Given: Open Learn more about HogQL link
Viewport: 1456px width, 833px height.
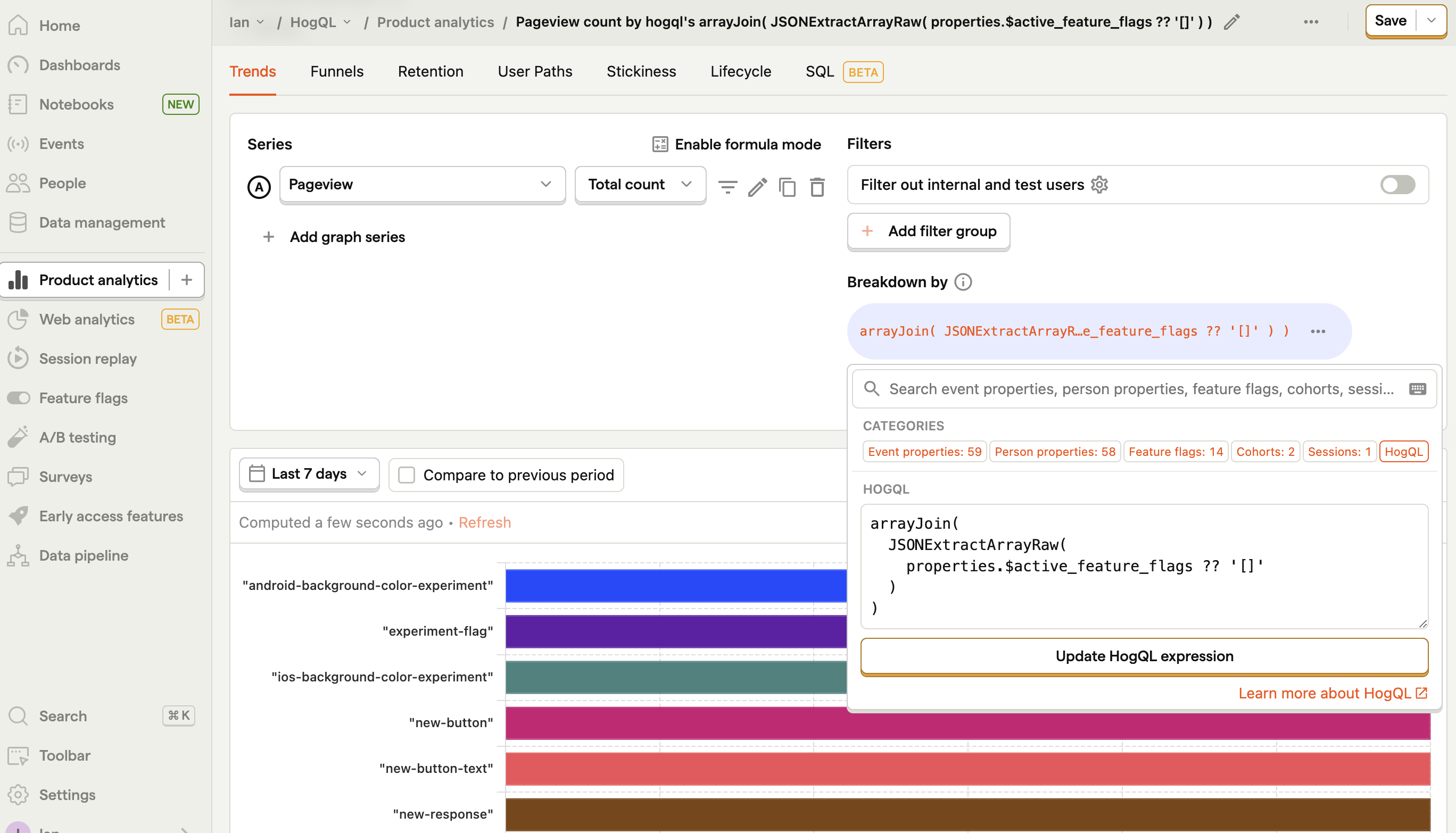Looking at the screenshot, I should click(x=1333, y=693).
